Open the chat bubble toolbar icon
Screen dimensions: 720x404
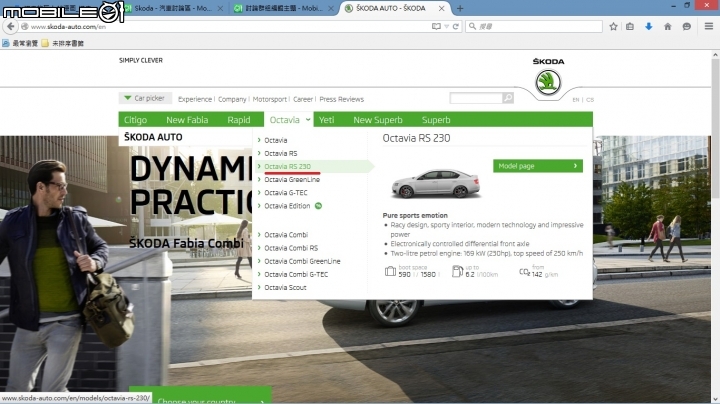[686, 27]
